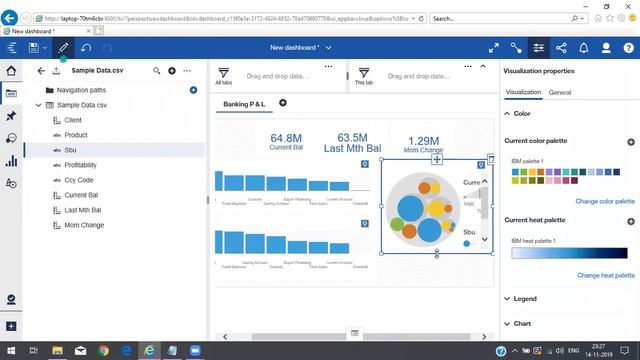Add a new dashboard tab
This screenshot has height=360, width=640.
coord(283,103)
